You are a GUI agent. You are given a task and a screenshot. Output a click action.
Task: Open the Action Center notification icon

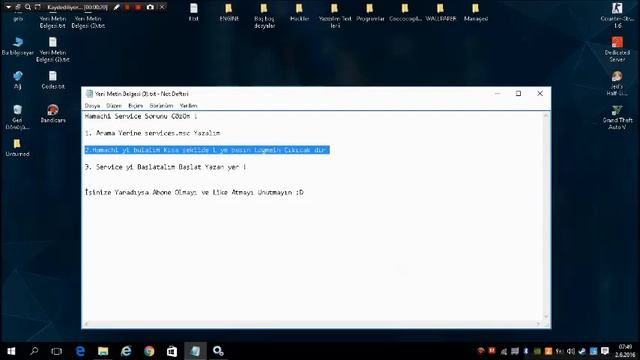605,351
